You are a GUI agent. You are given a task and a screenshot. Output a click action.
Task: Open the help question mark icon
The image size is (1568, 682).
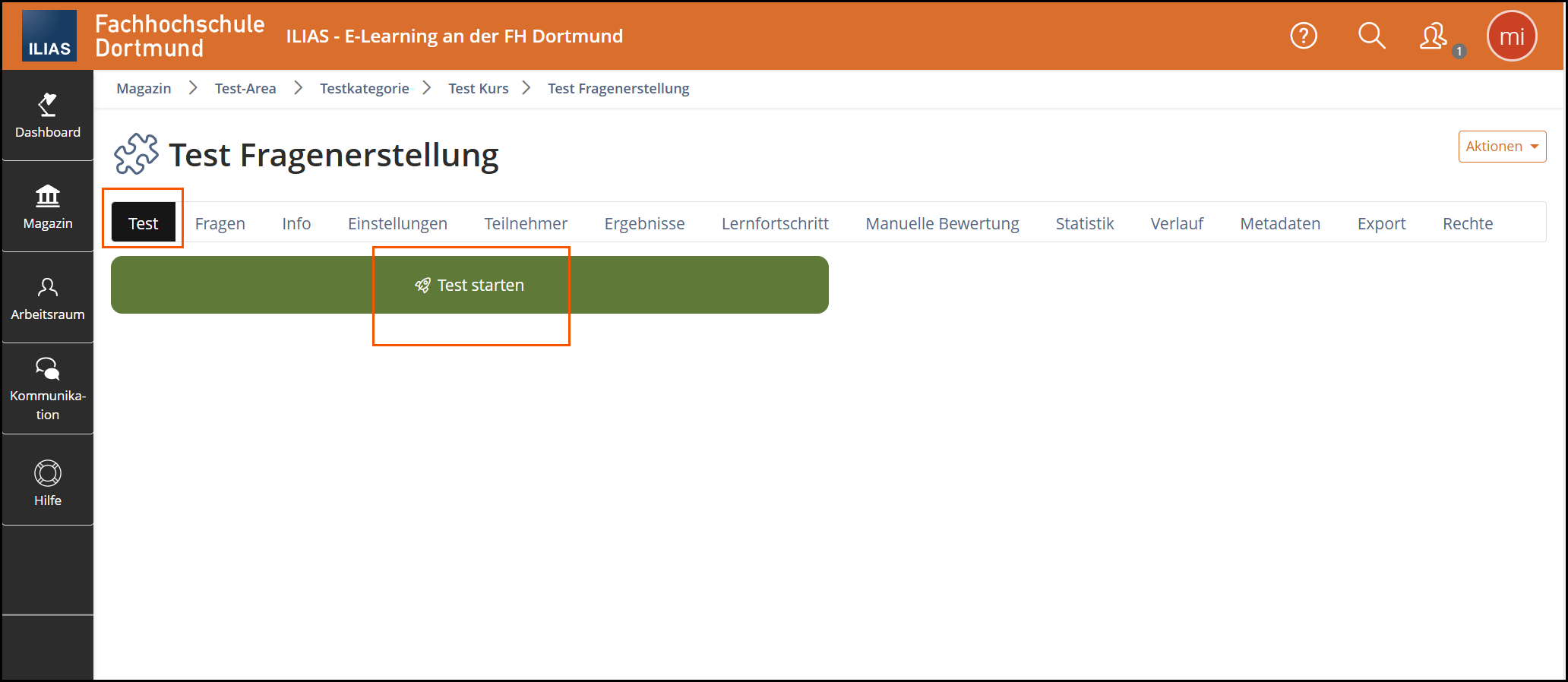pos(1304,36)
